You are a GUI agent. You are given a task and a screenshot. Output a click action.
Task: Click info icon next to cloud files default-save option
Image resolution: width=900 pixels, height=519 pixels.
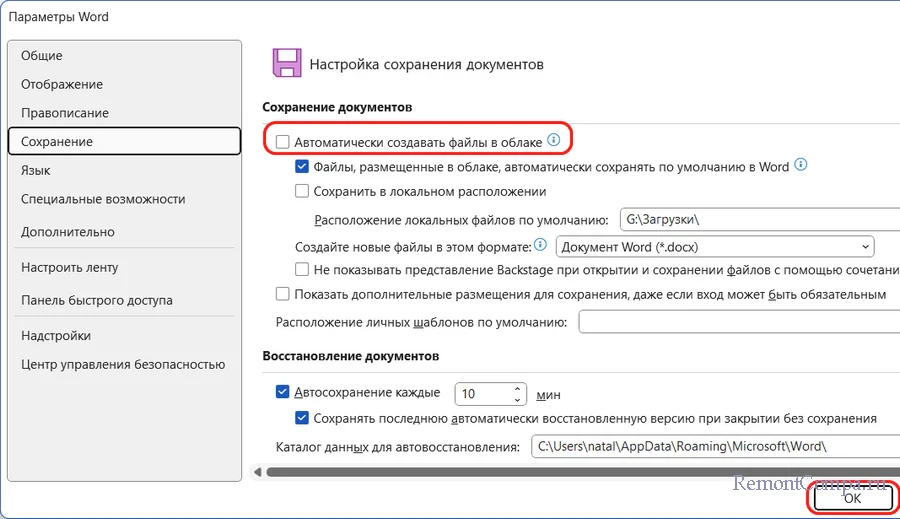tap(800, 166)
